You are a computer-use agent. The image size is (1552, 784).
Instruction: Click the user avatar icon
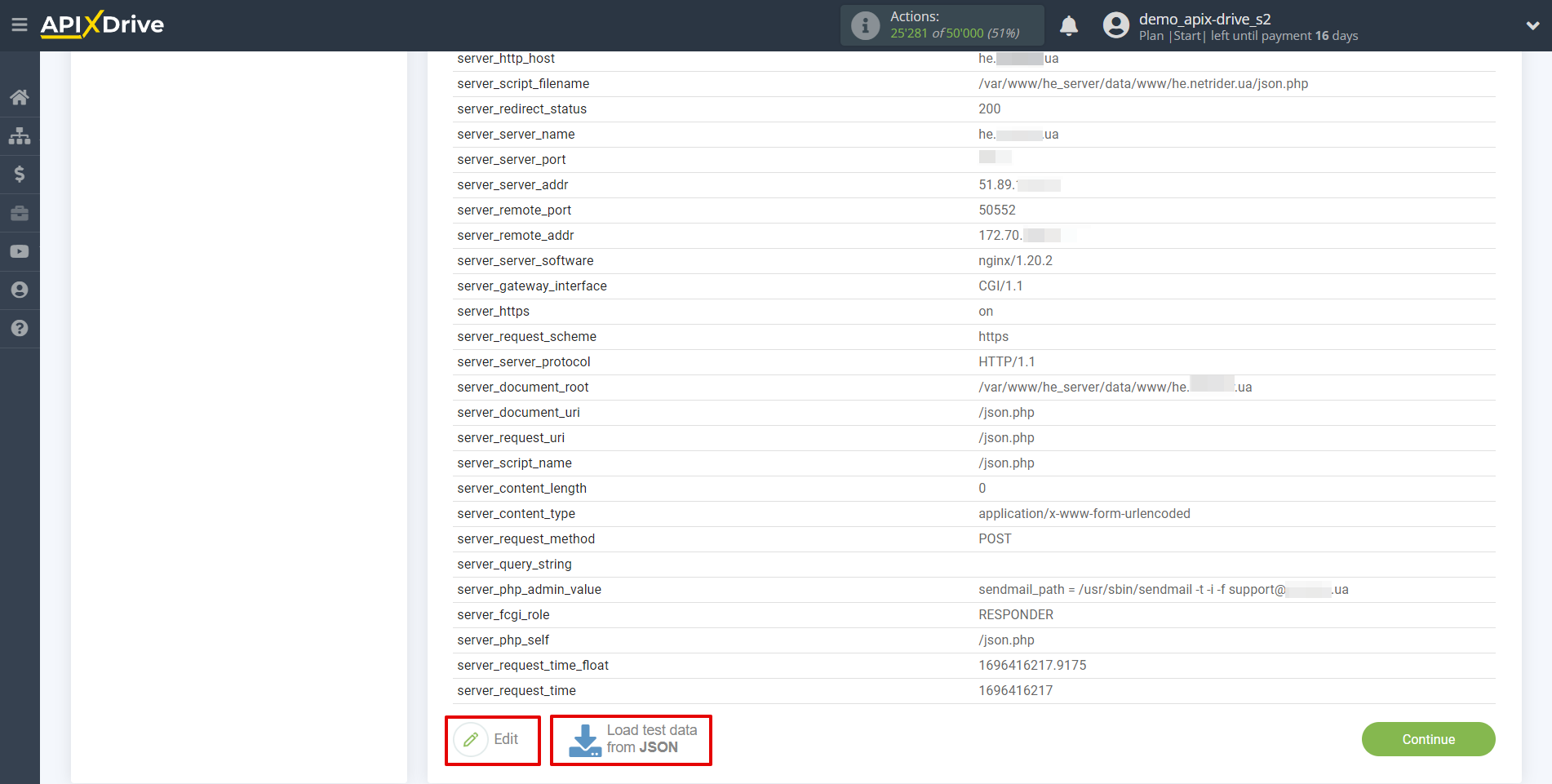coord(1116,25)
